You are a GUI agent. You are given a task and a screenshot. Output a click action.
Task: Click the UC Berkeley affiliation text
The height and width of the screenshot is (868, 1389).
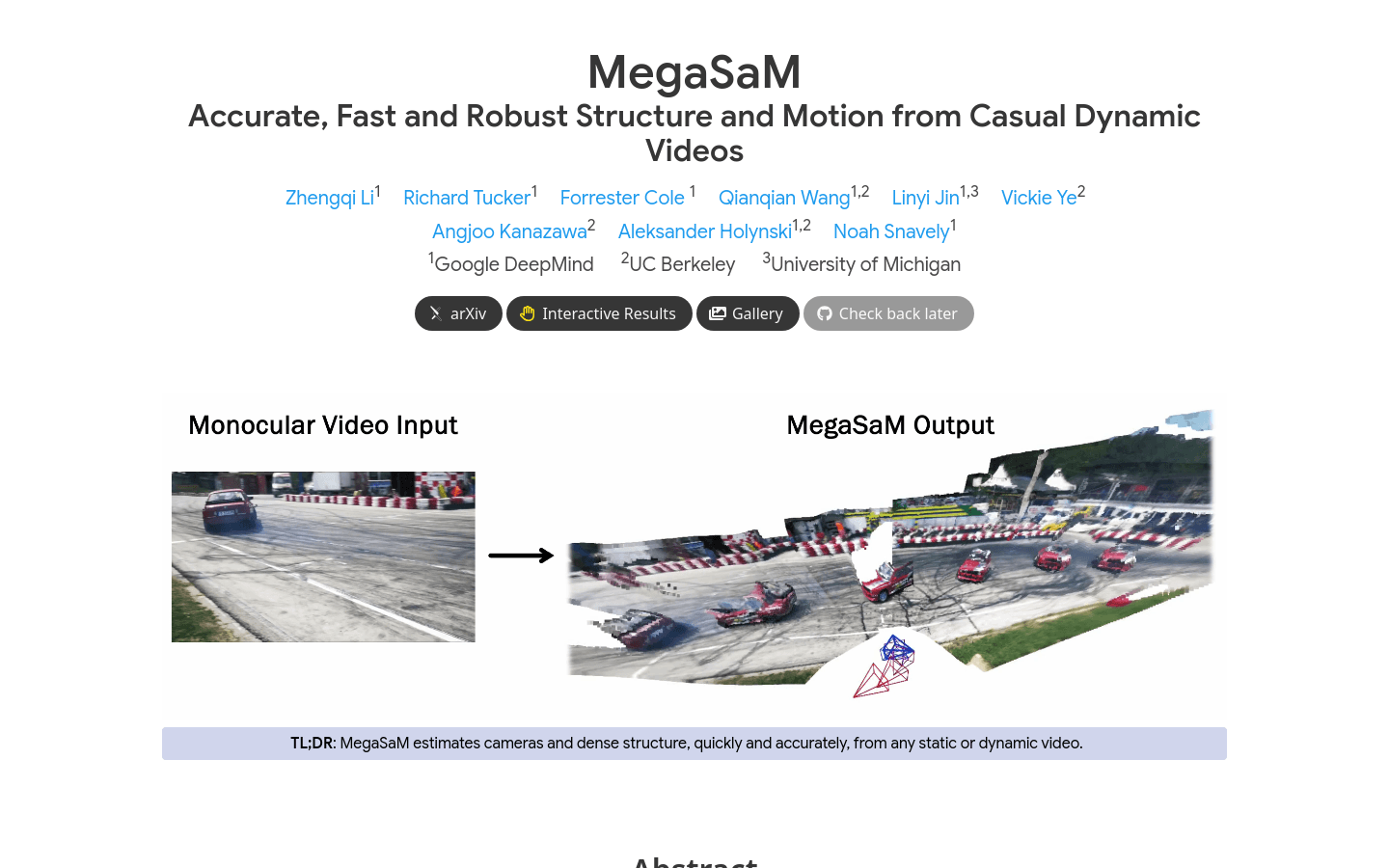pos(682,264)
